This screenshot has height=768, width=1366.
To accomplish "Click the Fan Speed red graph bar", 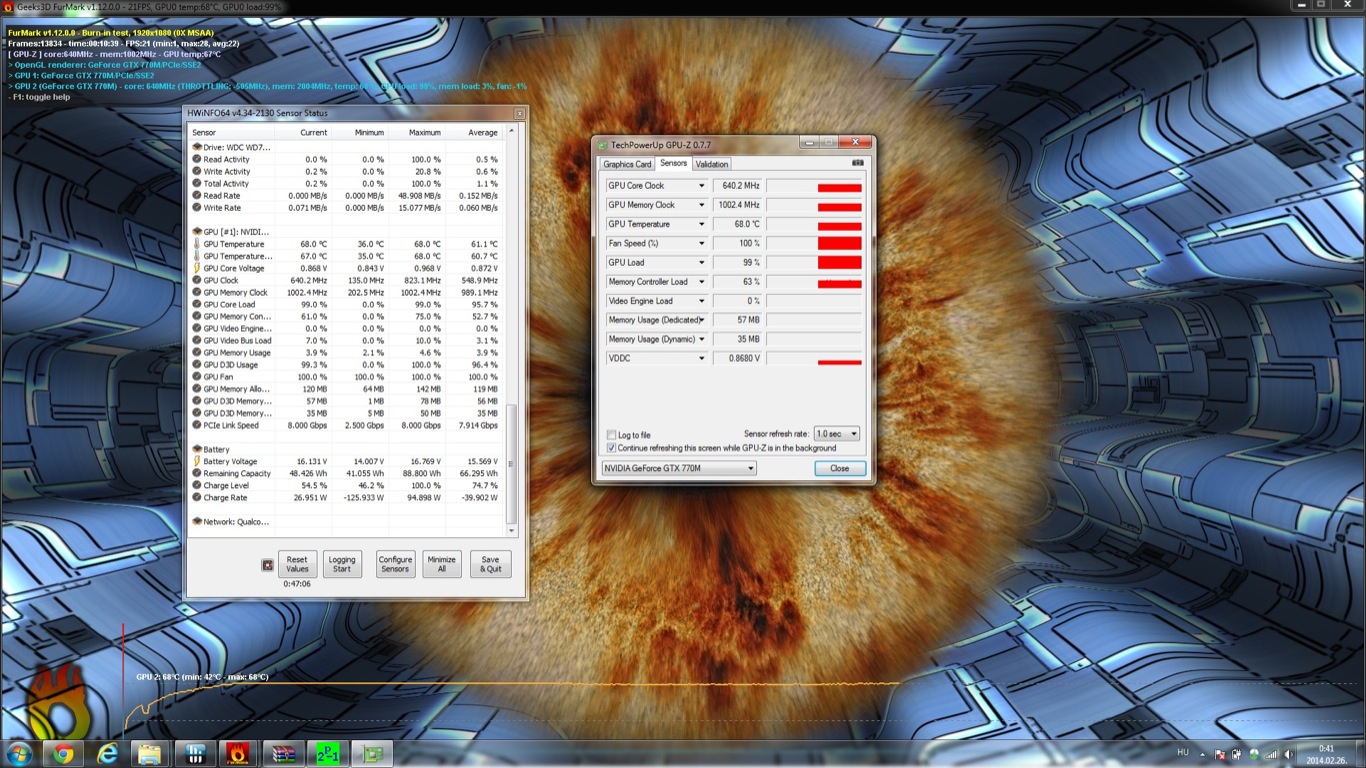I will [x=839, y=244].
